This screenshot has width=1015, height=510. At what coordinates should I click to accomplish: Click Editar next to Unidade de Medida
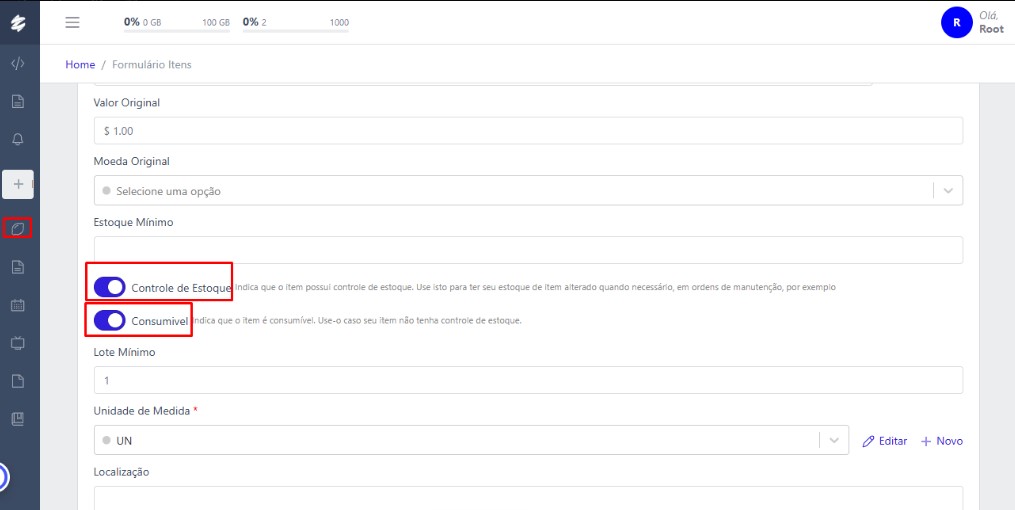tap(885, 441)
